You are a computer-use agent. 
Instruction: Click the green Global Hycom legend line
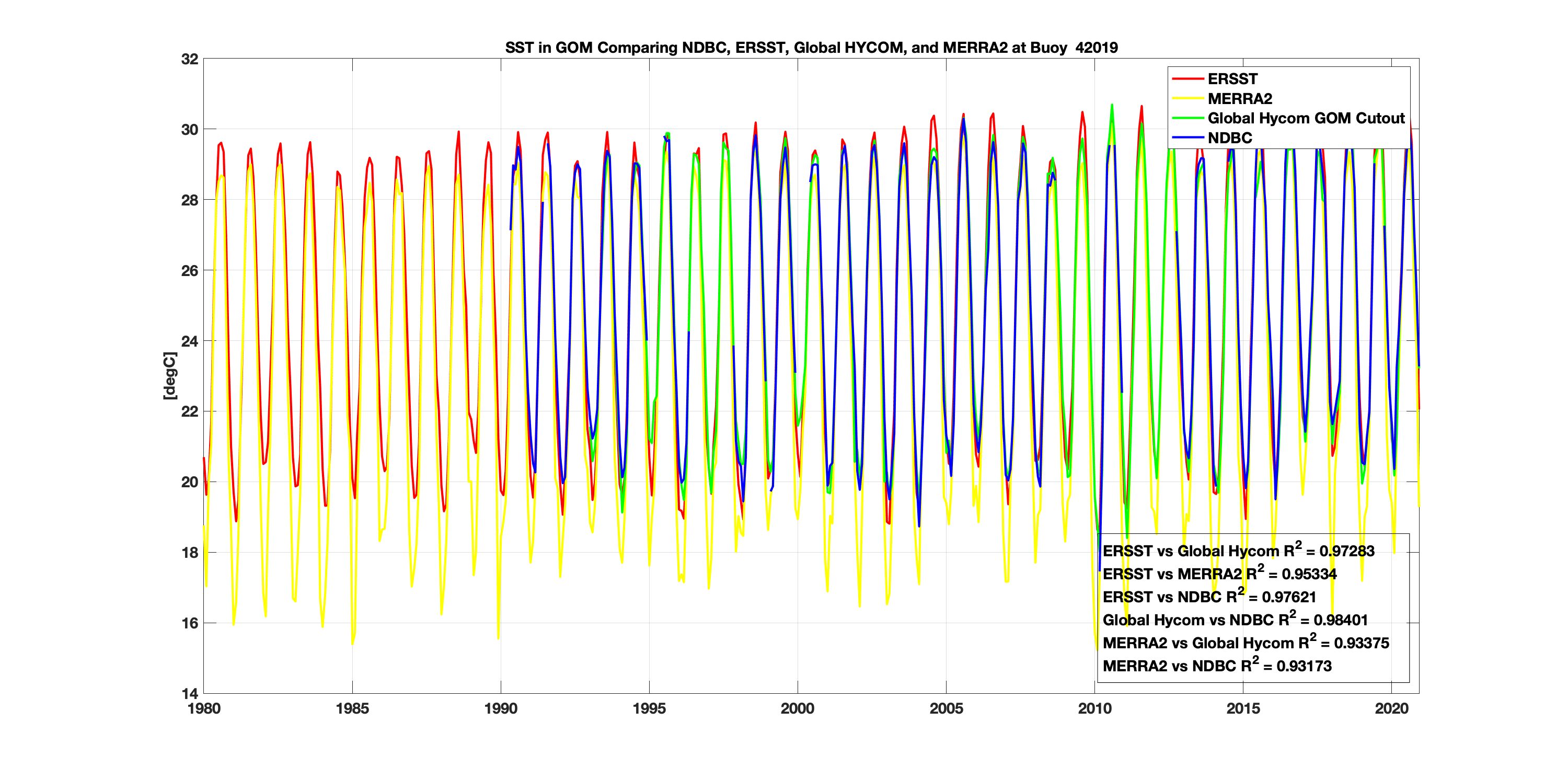click(1187, 118)
